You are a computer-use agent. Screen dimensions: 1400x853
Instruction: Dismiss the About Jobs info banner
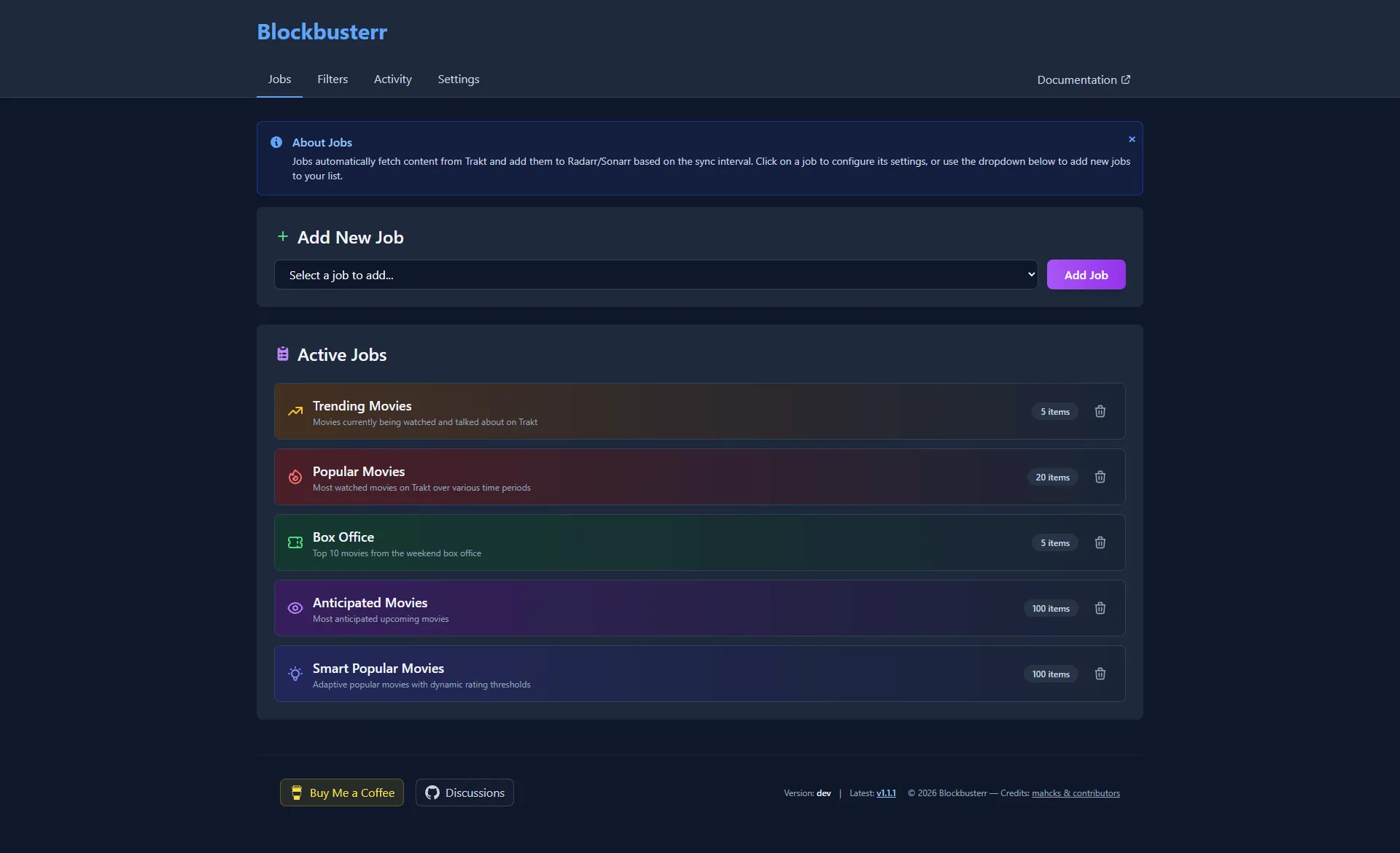1132,139
